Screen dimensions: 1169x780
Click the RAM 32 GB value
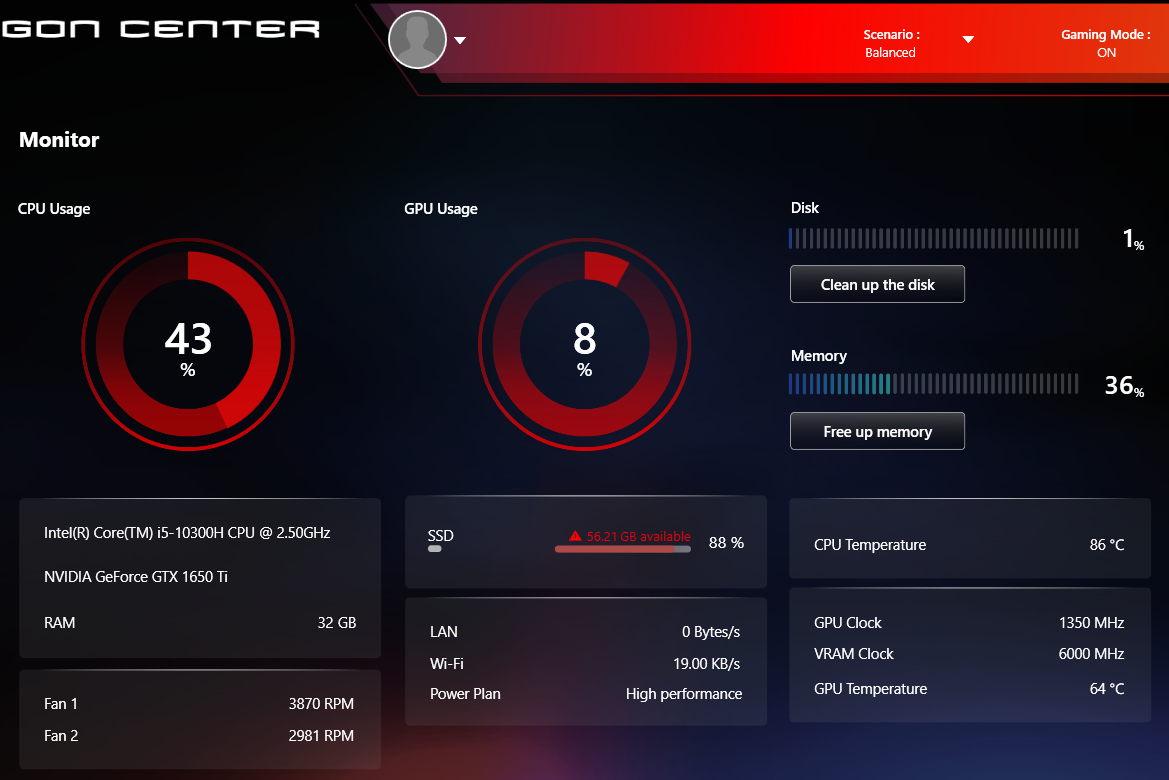pos(337,623)
